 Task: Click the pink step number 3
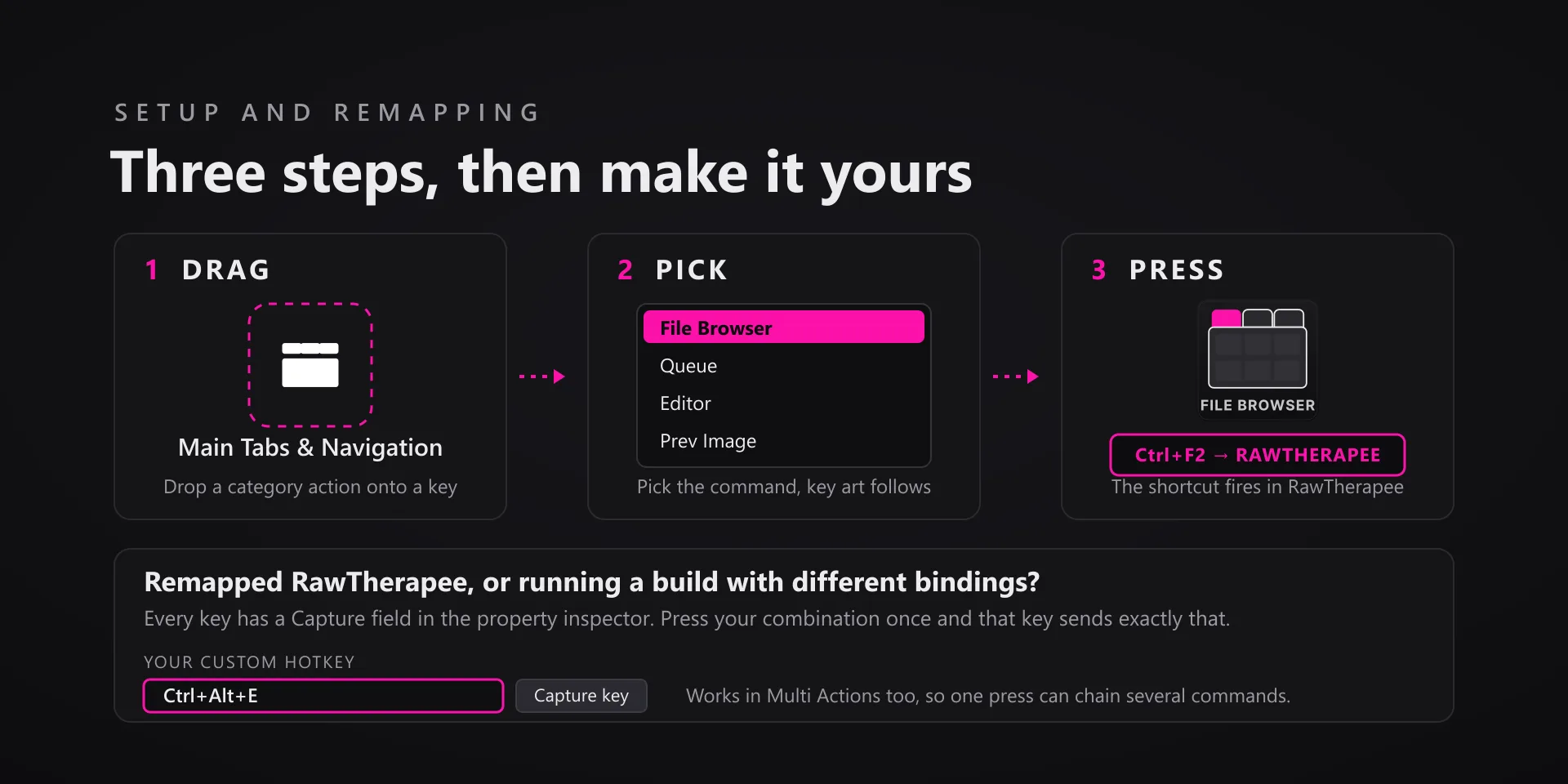point(1099,270)
